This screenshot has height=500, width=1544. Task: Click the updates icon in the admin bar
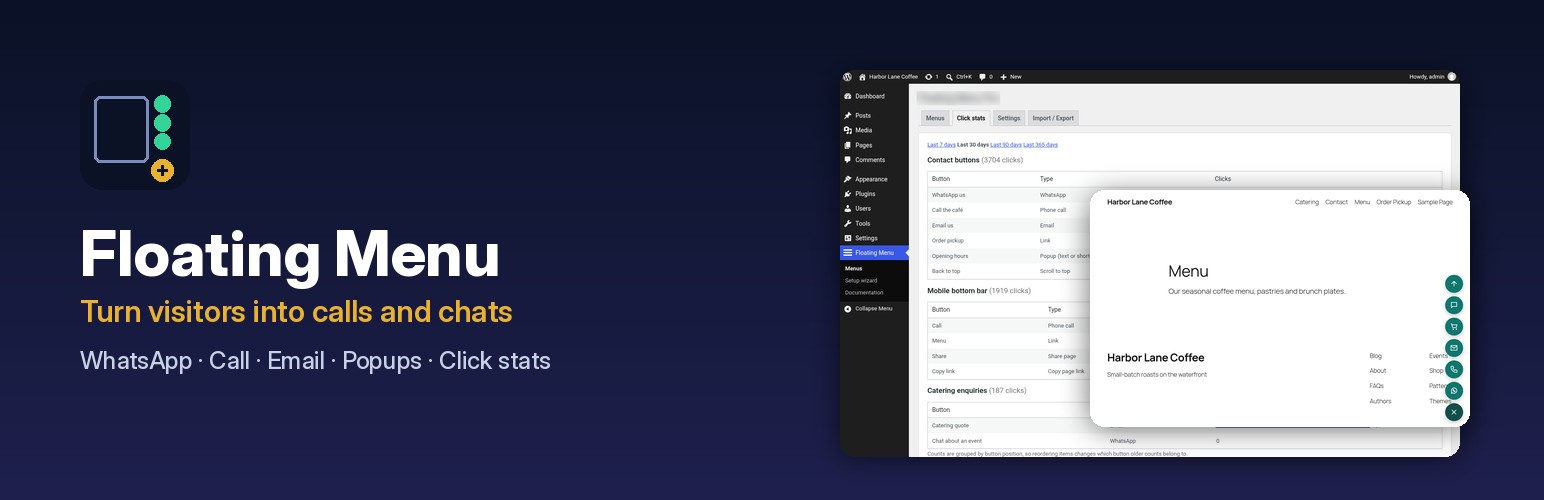point(931,77)
